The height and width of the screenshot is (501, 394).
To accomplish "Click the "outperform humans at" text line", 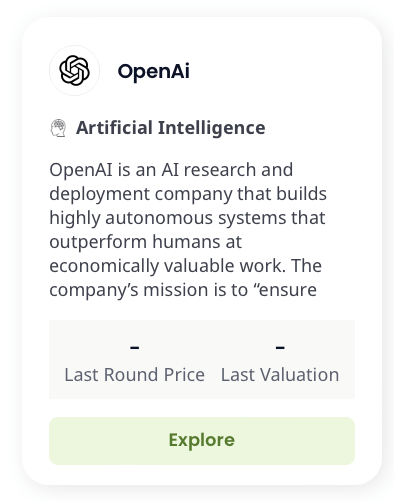I will (145, 242).
